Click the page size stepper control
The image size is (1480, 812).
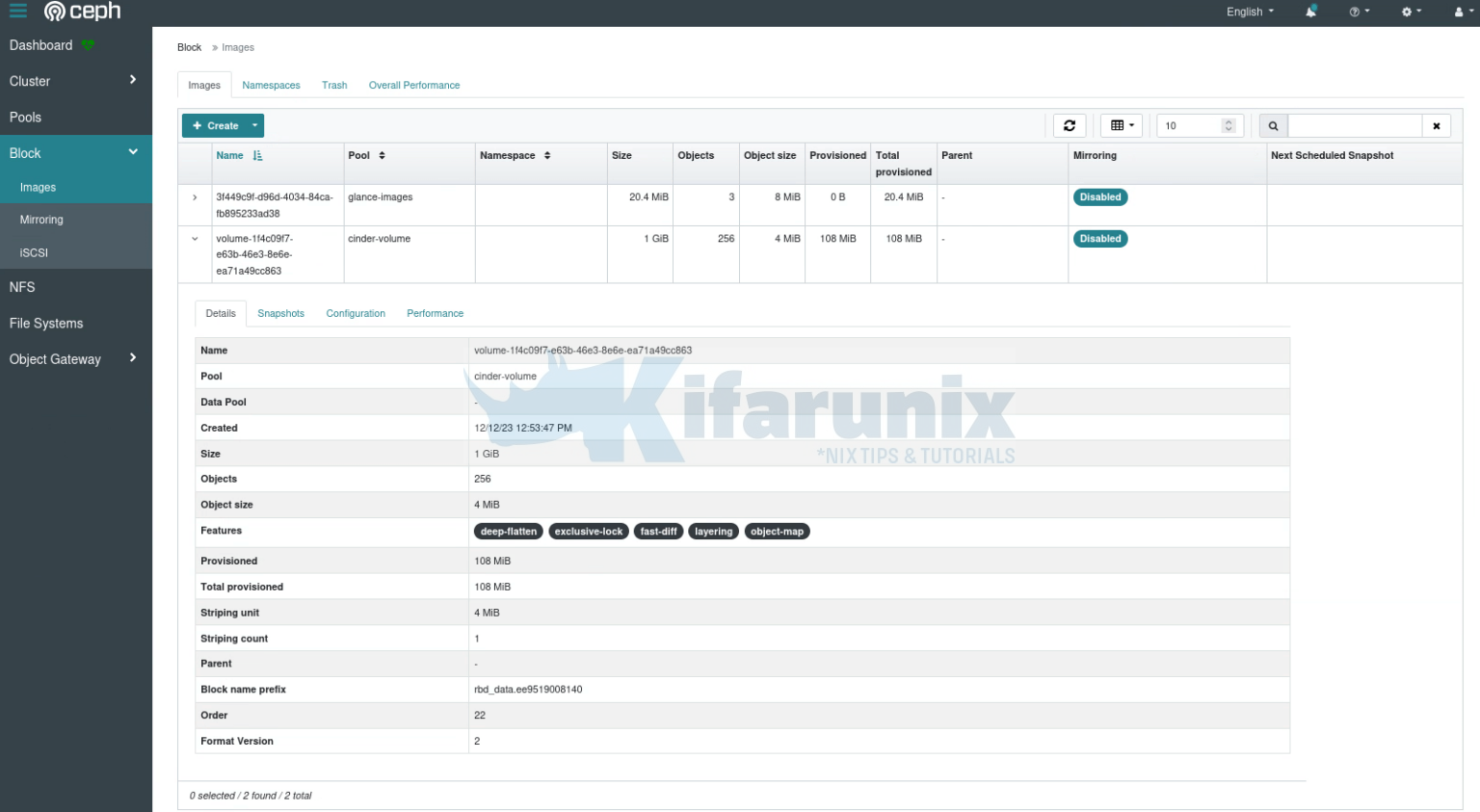tap(1228, 125)
